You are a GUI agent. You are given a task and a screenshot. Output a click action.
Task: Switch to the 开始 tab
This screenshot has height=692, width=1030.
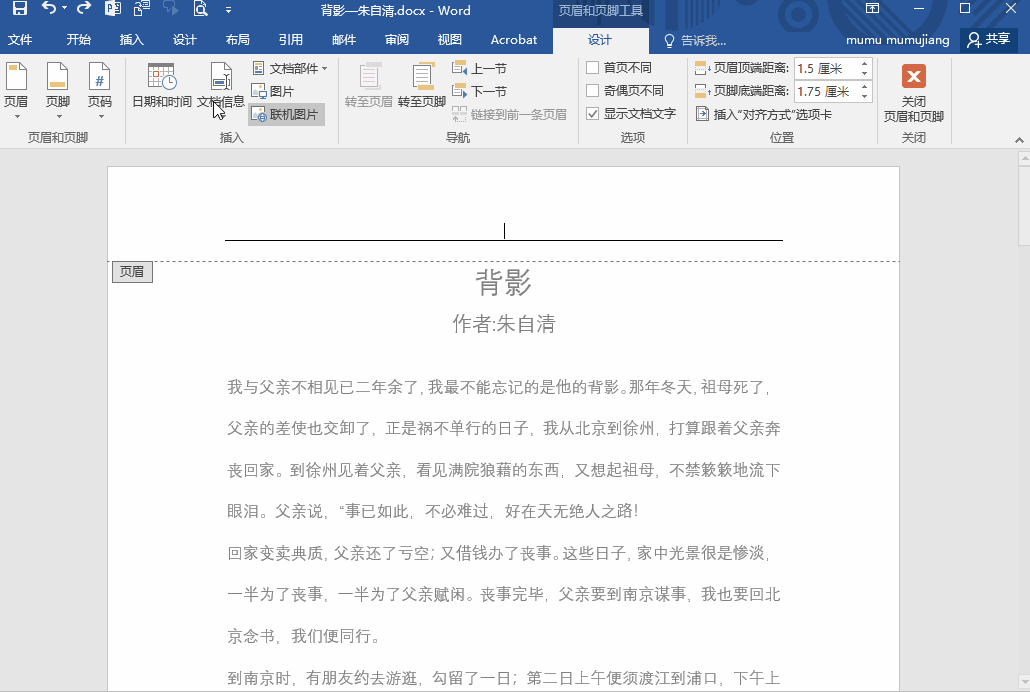click(78, 39)
